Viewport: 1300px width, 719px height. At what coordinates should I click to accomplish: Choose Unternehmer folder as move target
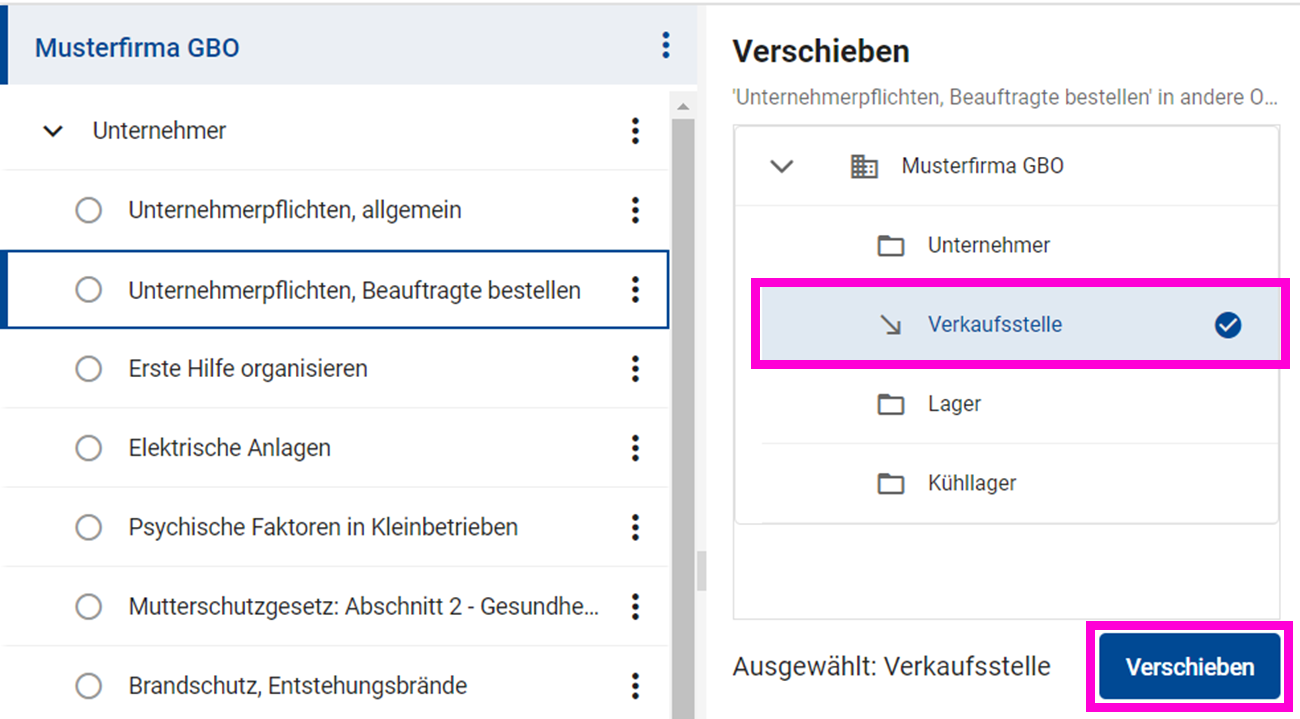coord(988,246)
